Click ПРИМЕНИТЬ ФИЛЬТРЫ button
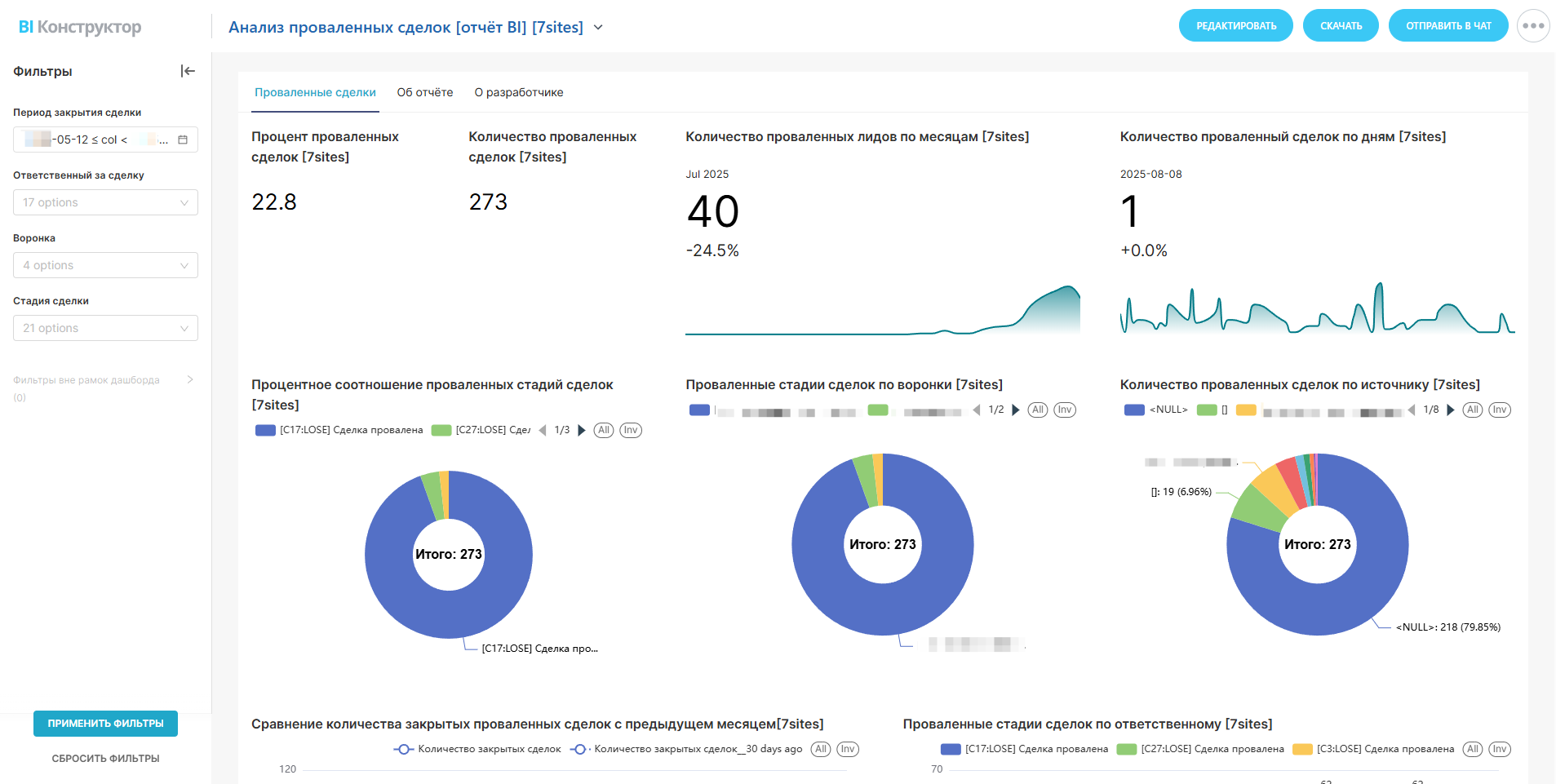This screenshot has height=784, width=1556. point(105,724)
